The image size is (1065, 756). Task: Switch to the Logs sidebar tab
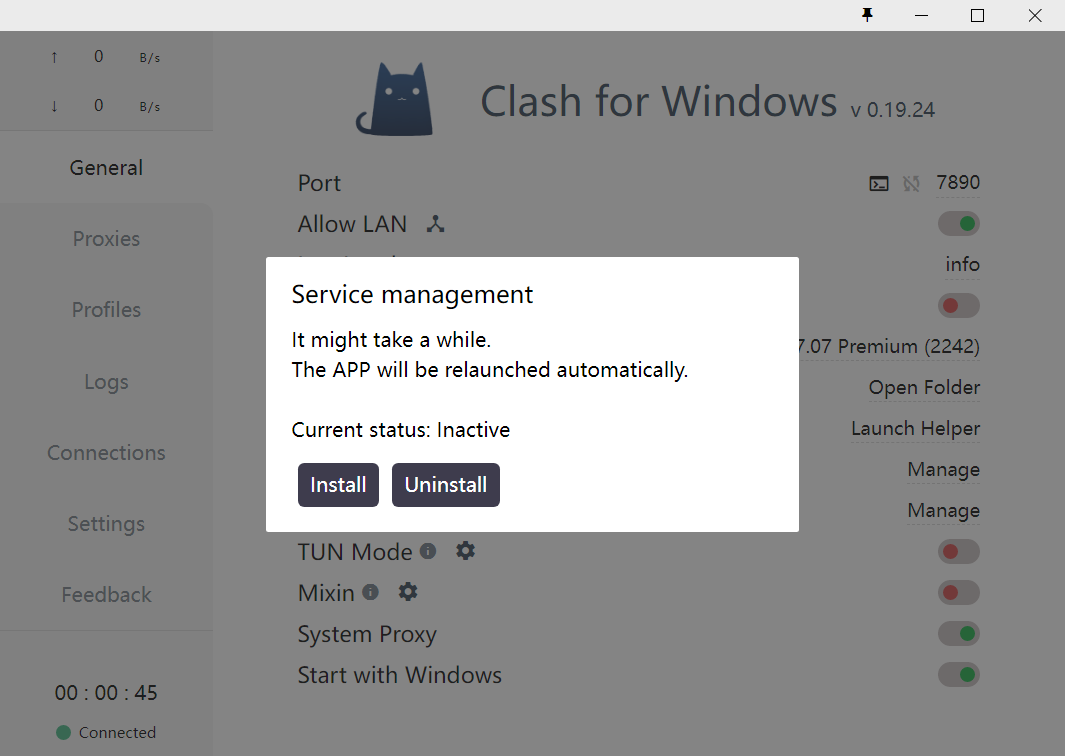106,382
